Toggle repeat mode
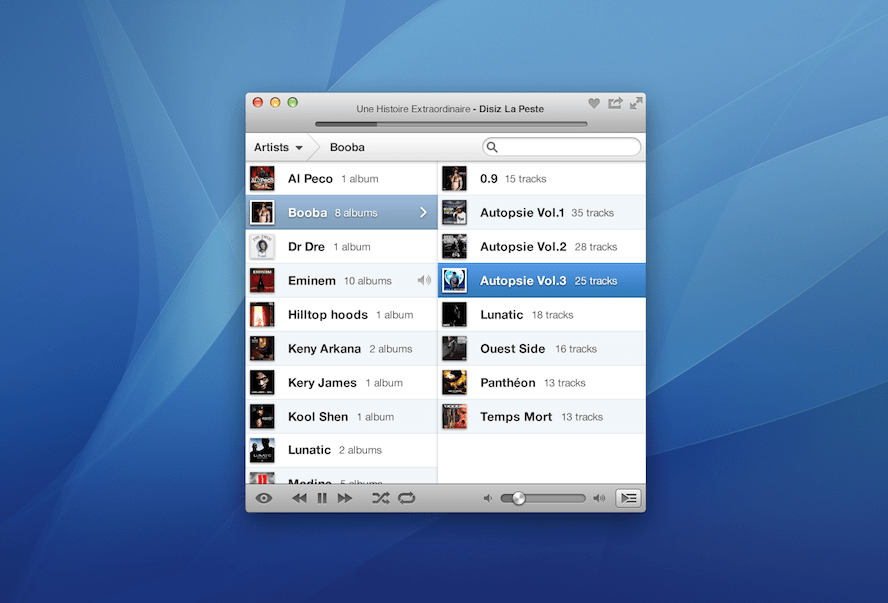This screenshot has width=888, height=603. click(x=407, y=498)
